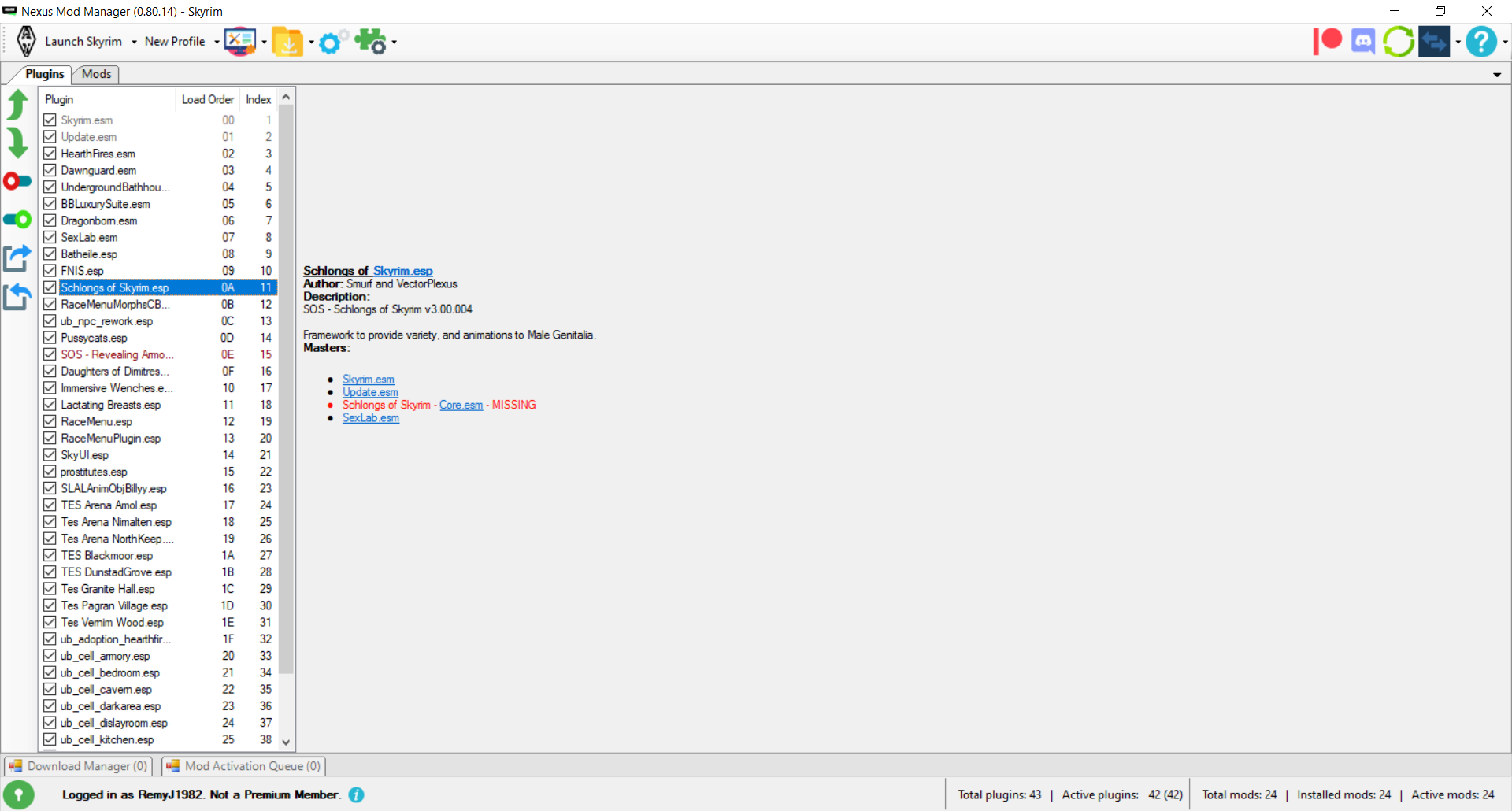The height and width of the screenshot is (811, 1512).
Task: Uncheck the HearthFires.esm plugin
Action: point(50,154)
